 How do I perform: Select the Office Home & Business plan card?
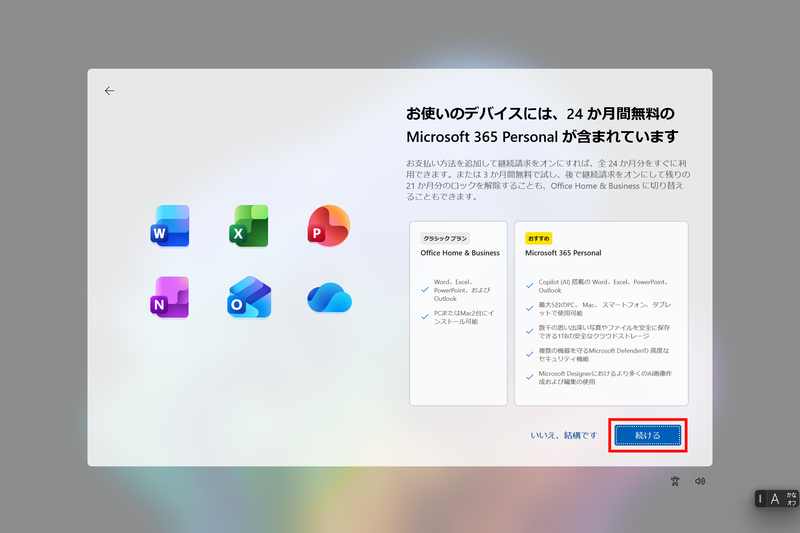[458, 313]
